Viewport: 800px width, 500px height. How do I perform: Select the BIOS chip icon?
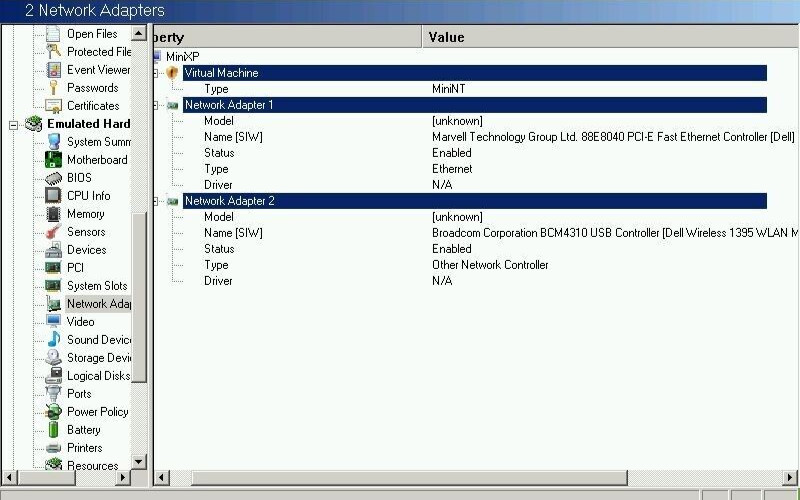[x=53, y=178]
